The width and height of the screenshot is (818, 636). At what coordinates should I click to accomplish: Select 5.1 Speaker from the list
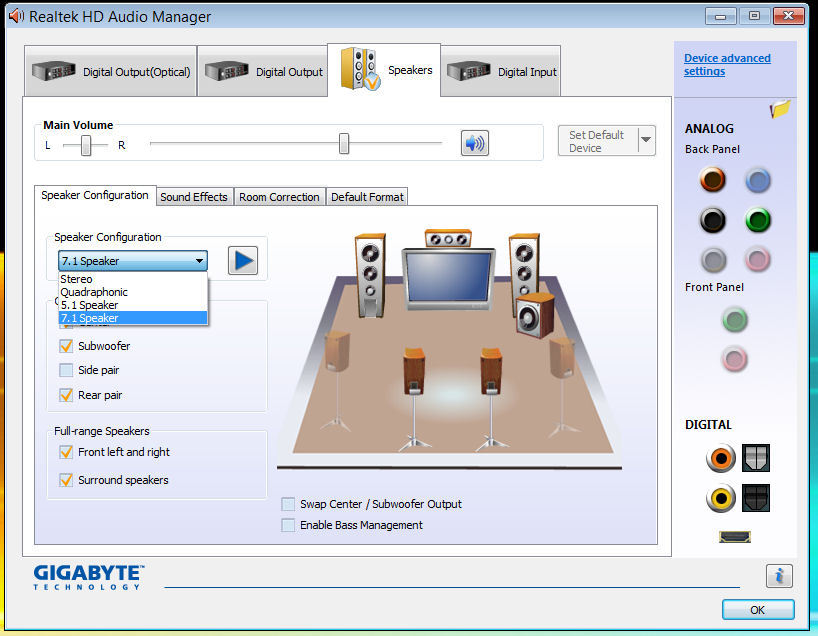pyautogui.click(x=133, y=305)
